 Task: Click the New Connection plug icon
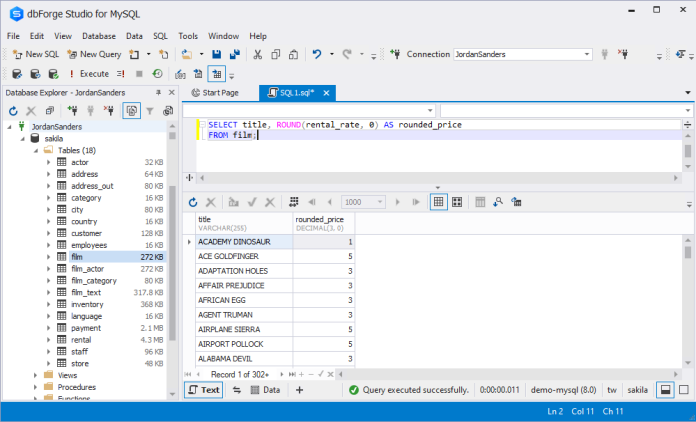(395, 54)
